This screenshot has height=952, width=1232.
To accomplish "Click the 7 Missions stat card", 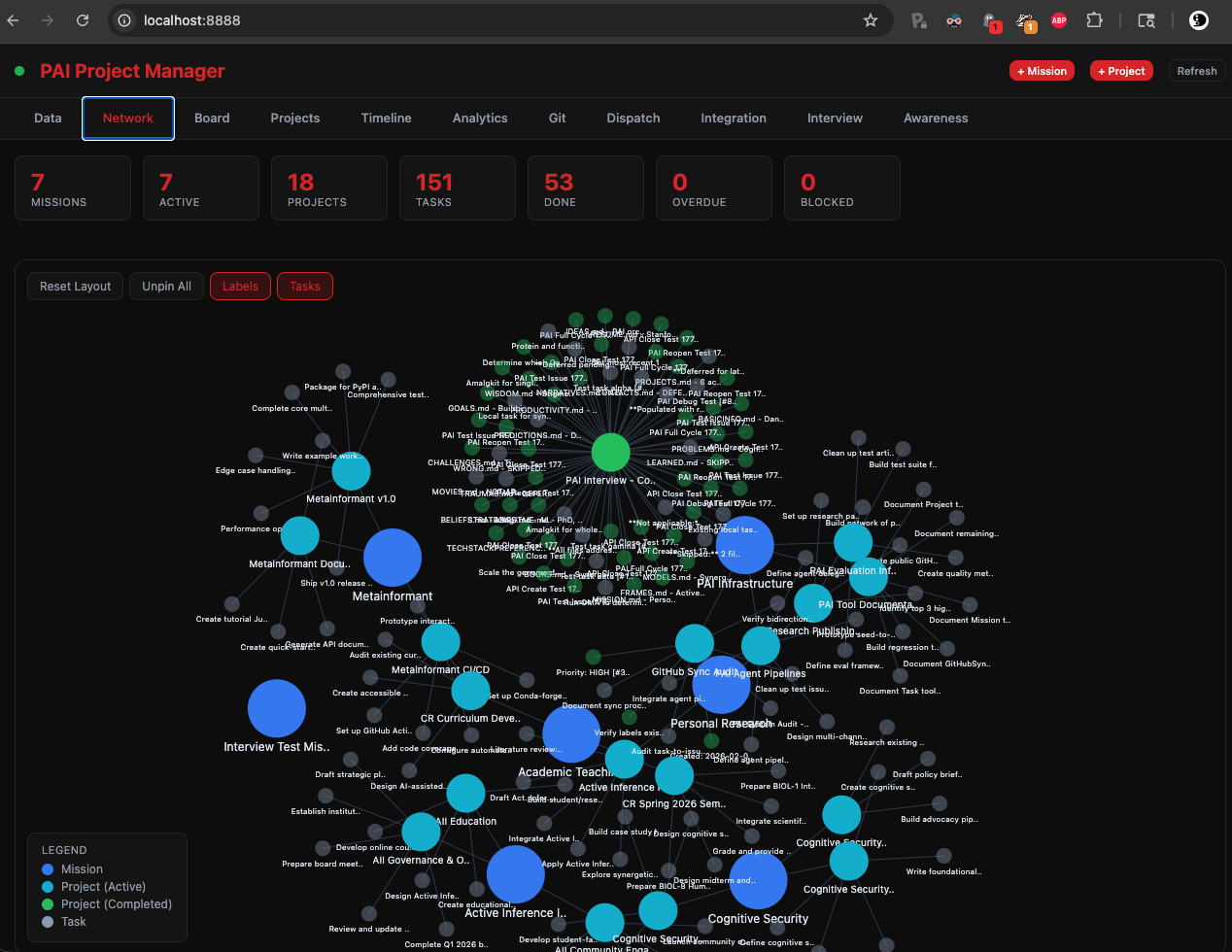I will [73, 188].
